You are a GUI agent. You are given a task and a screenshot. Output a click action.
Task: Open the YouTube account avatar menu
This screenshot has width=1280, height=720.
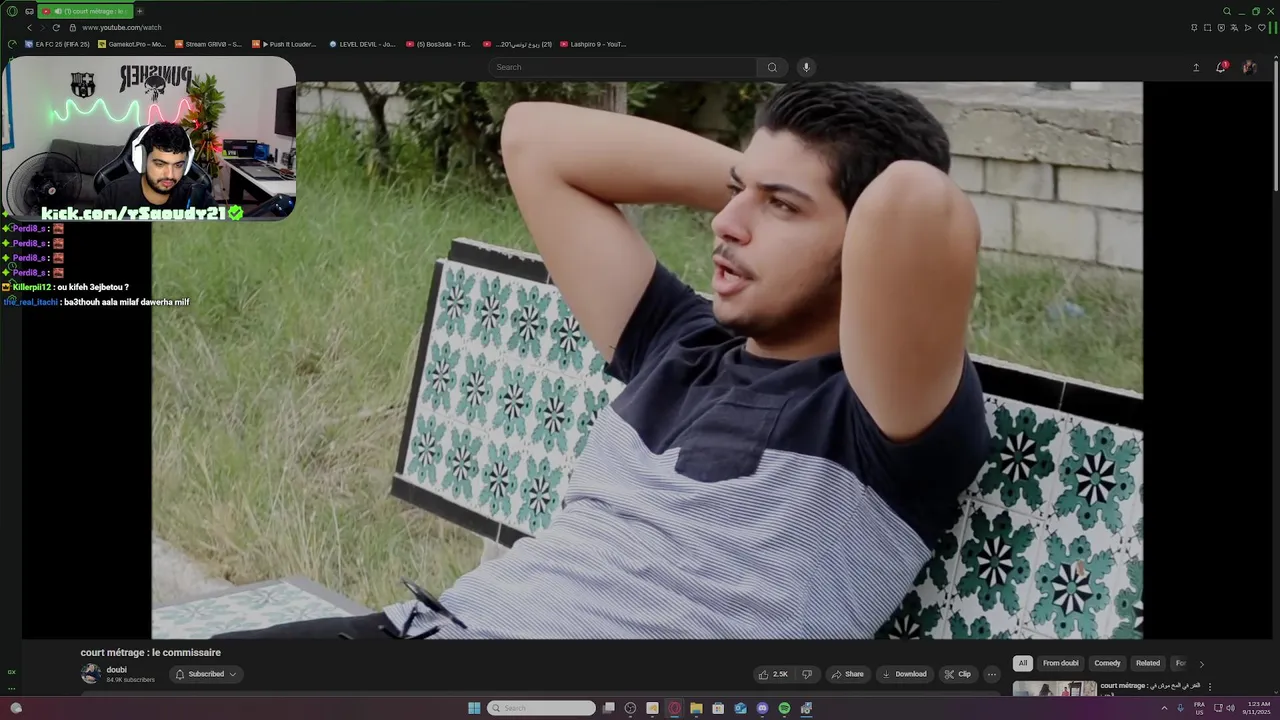point(1249,67)
